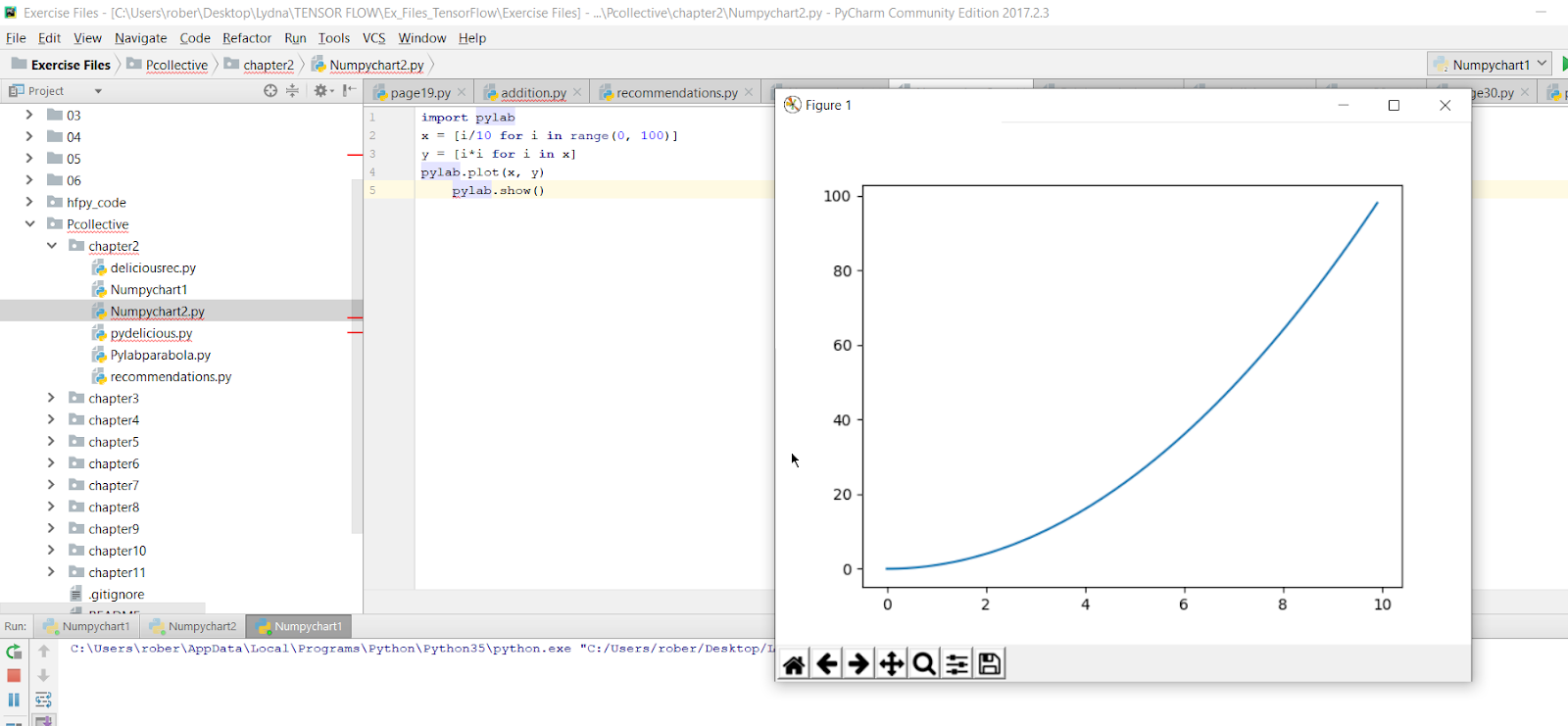Hide the Project tool window
The height and width of the screenshot is (726, 1568).
pyautogui.click(x=349, y=90)
